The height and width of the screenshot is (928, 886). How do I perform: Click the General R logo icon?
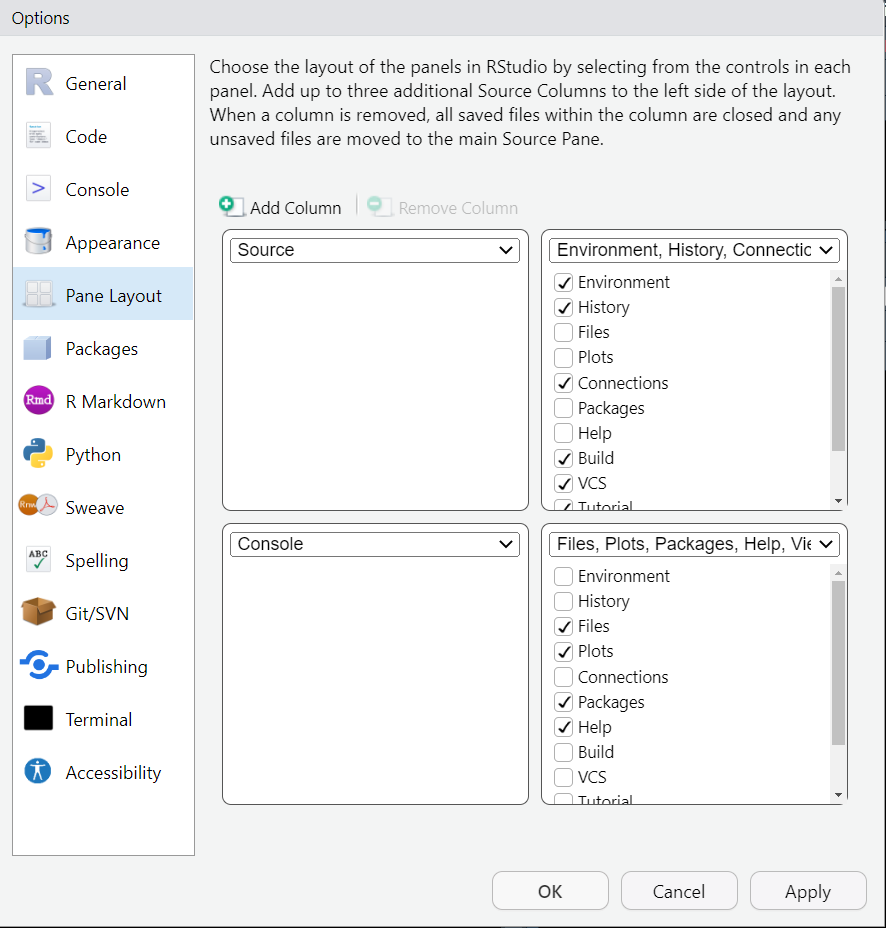pyautogui.click(x=38, y=83)
